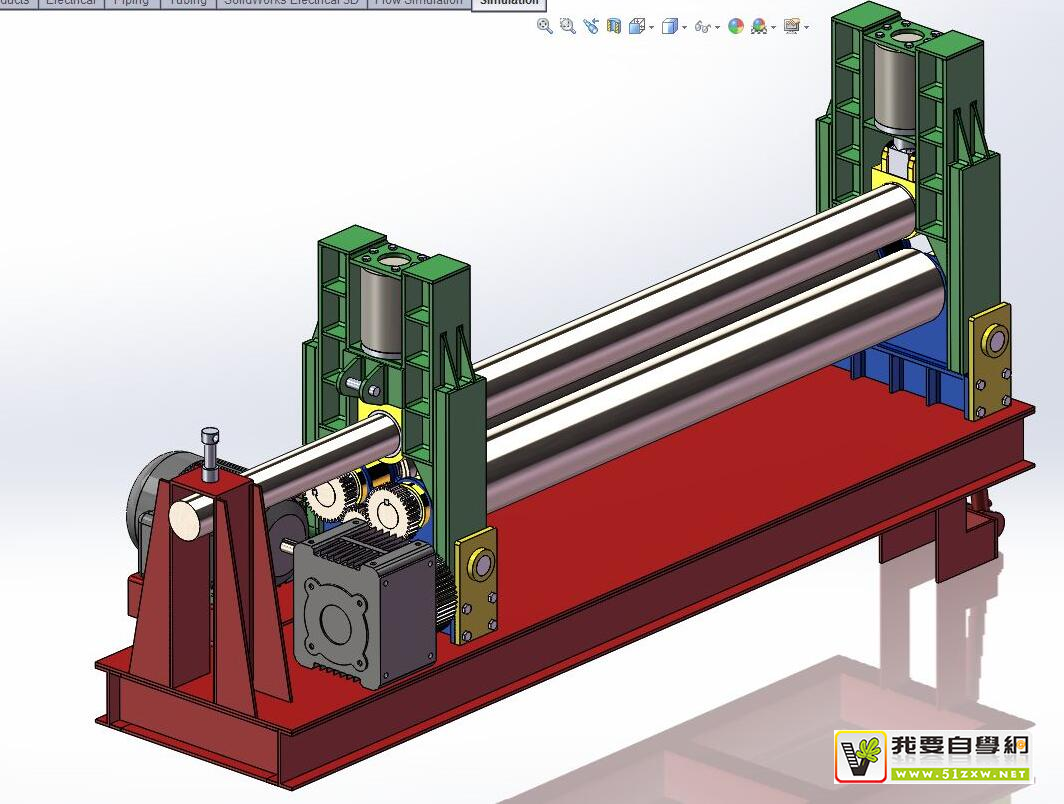Click the green leaf watermark logo
The image size is (1064, 804).
861,757
